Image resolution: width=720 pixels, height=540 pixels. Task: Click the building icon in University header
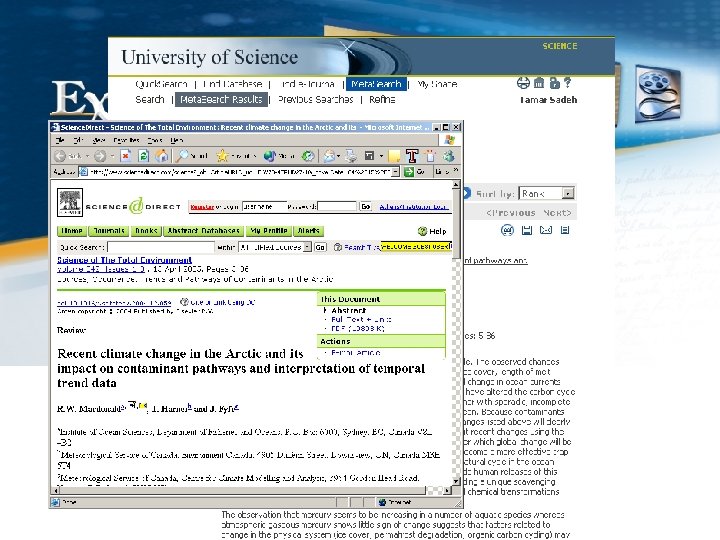coord(539,83)
